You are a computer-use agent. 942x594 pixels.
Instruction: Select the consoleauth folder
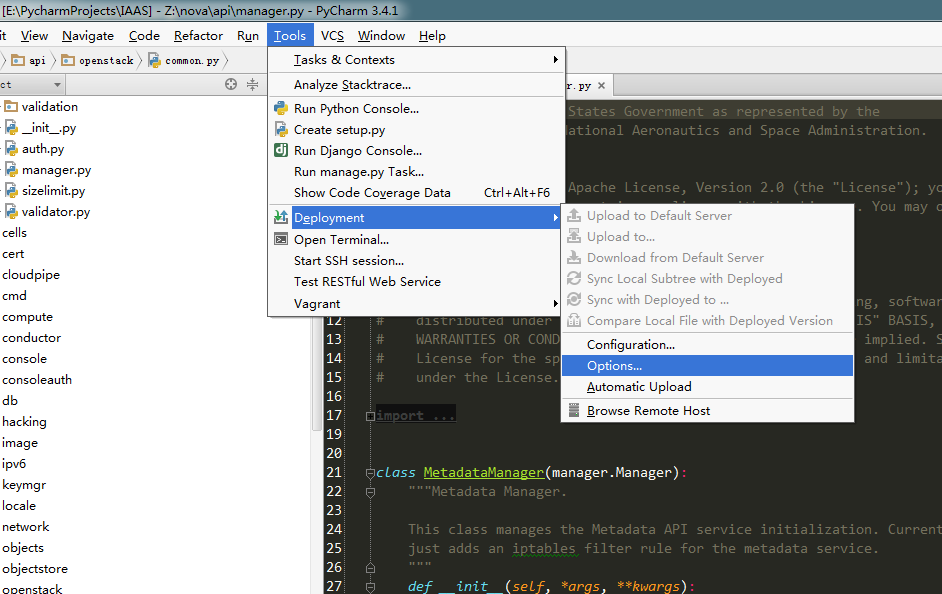click(x=37, y=380)
